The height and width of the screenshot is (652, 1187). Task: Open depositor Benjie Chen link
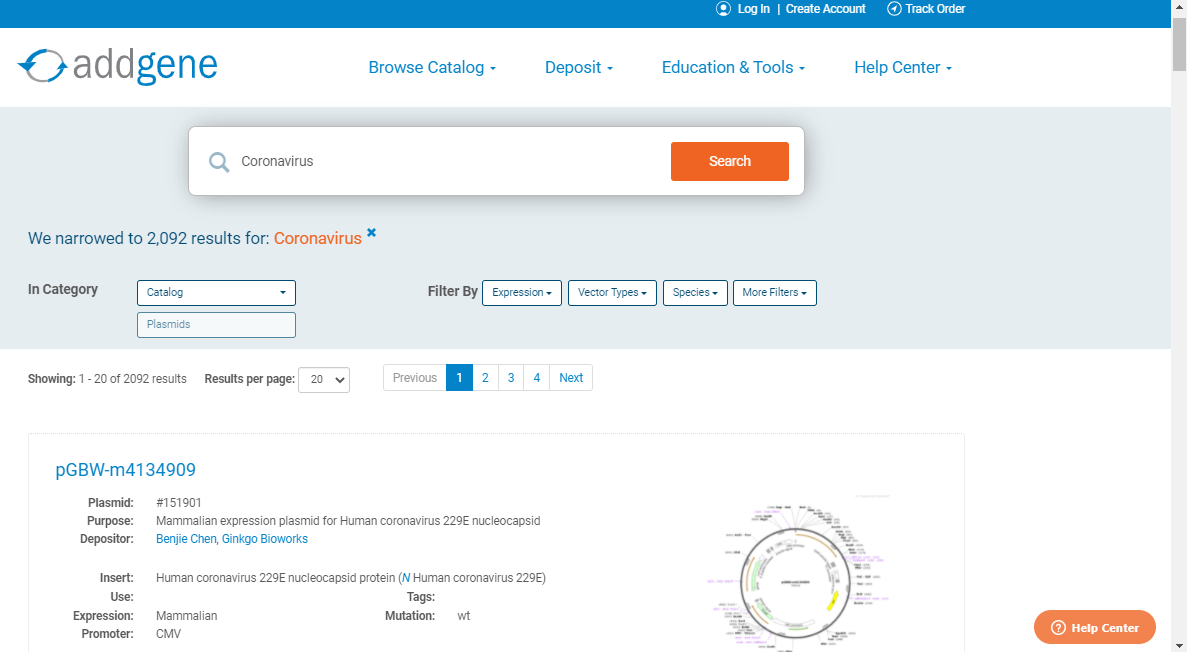186,539
